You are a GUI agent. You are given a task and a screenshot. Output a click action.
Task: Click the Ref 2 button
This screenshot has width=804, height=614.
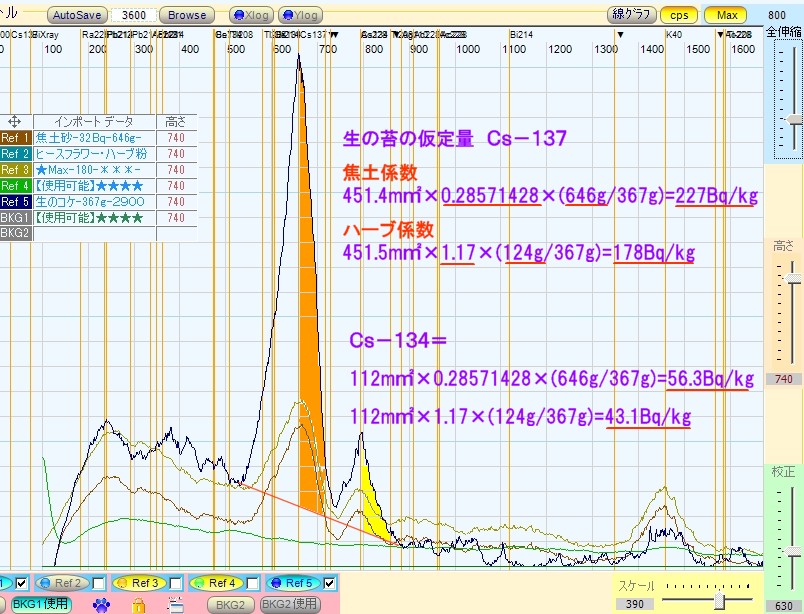[x=62, y=583]
